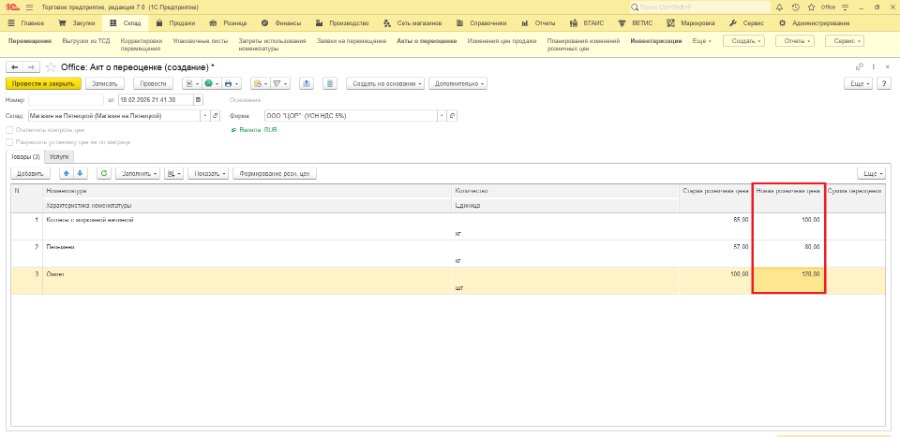Click the blue upload icon button
The height and width of the screenshot is (437, 900).
[x=307, y=83]
